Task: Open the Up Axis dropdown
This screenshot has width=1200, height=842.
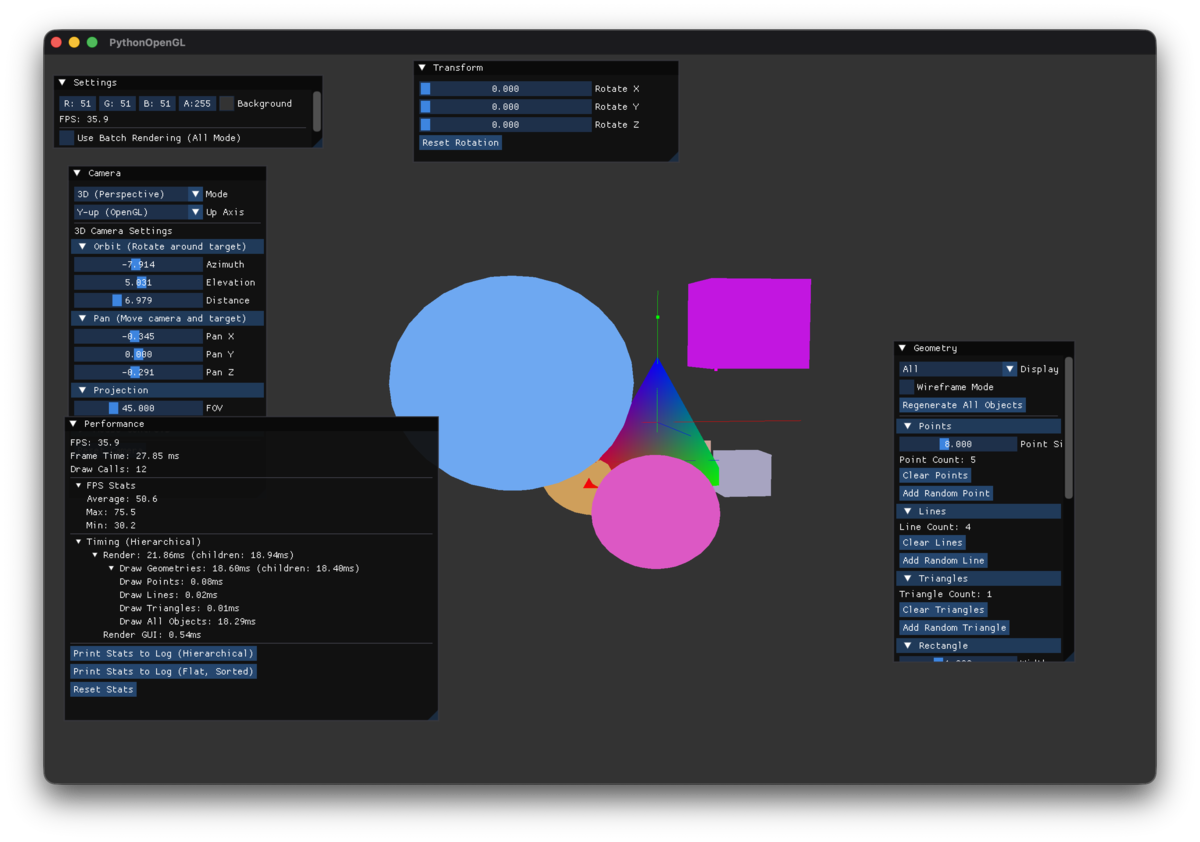Action: tap(138, 212)
